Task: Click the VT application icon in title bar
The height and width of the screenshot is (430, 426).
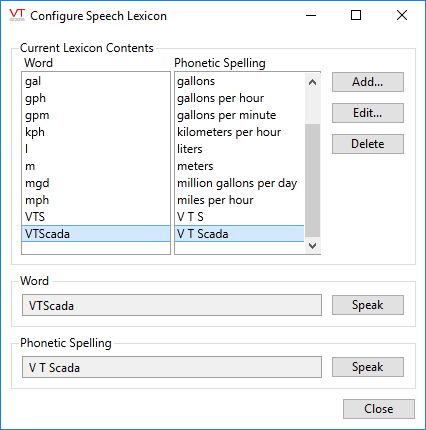Action: (x=17, y=15)
